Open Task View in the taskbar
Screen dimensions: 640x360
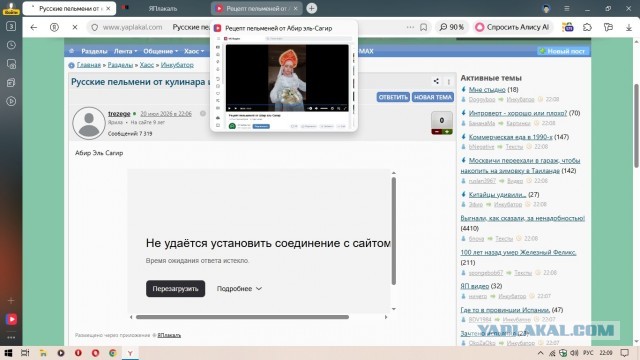tap(25, 353)
